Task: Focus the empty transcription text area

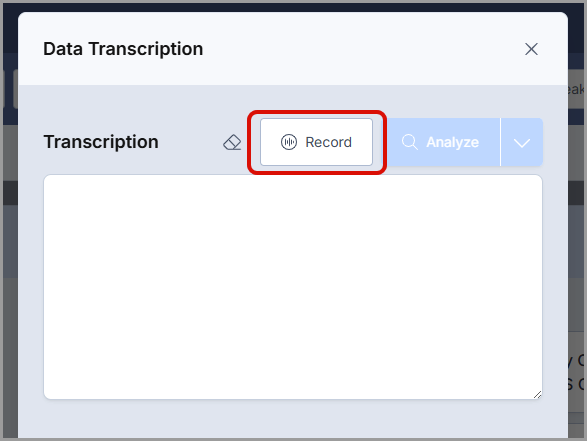Action: [x=293, y=287]
